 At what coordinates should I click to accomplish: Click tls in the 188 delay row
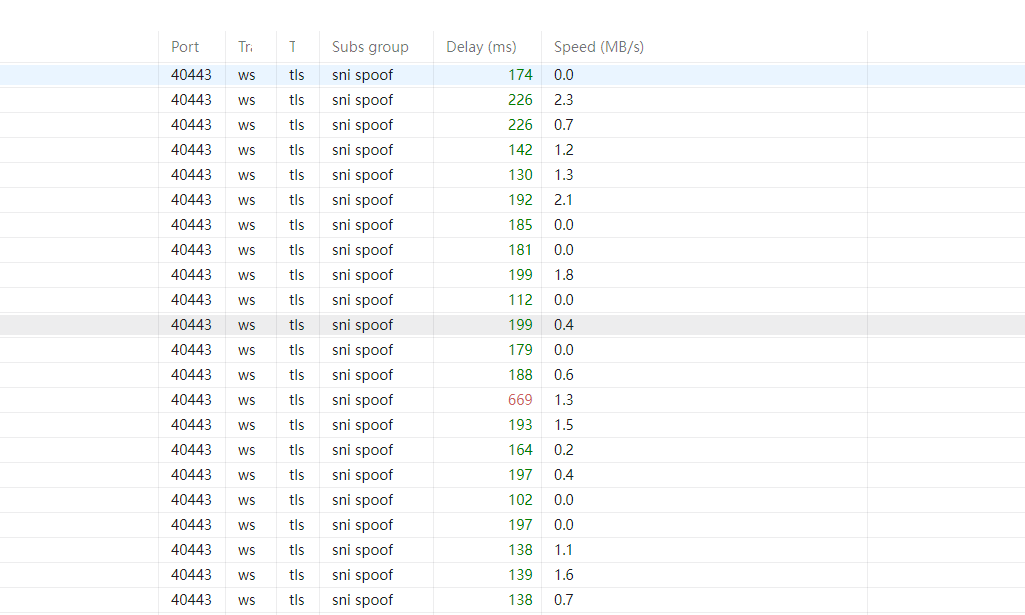click(x=297, y=375)
